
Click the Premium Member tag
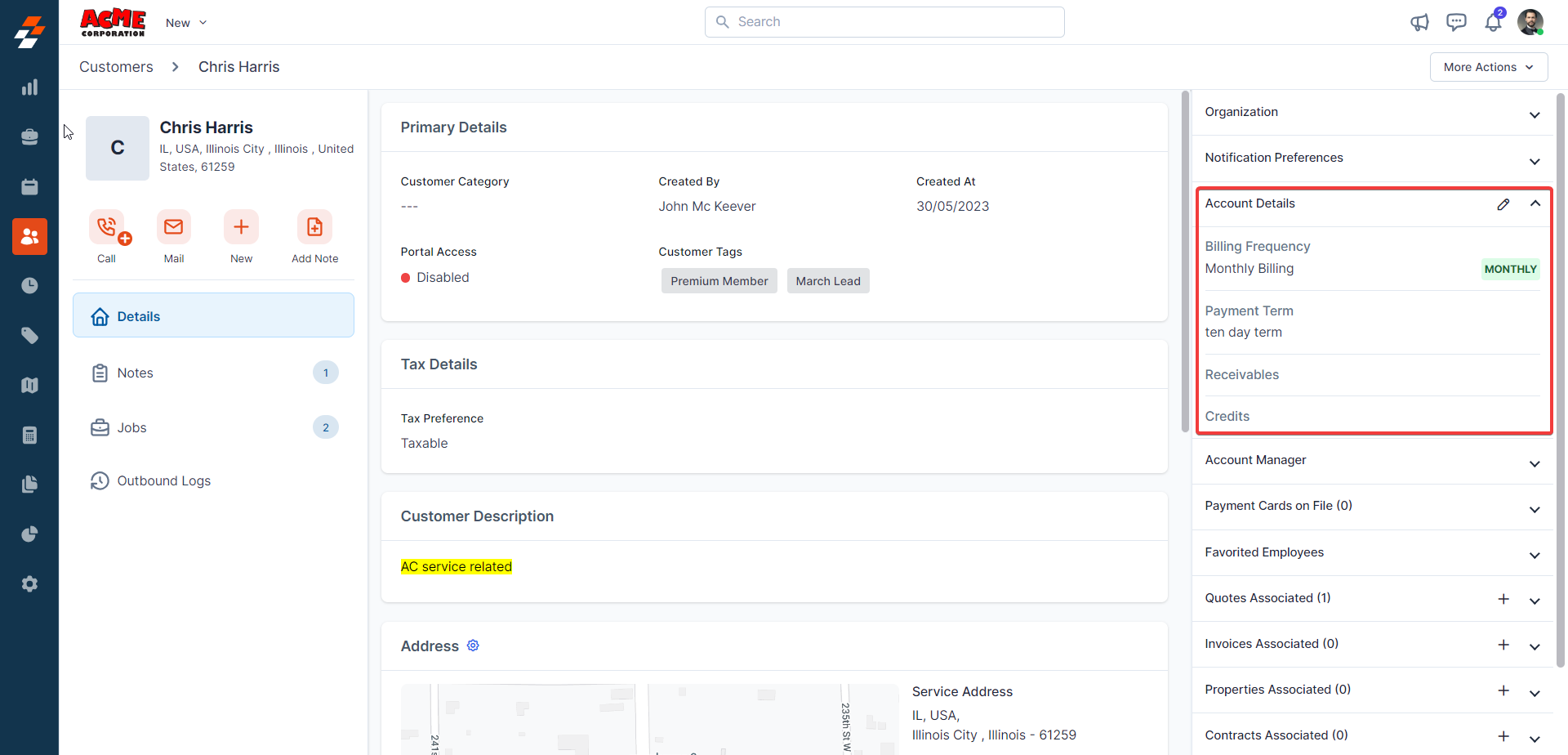pyautogui.click(x=719, y=281)
